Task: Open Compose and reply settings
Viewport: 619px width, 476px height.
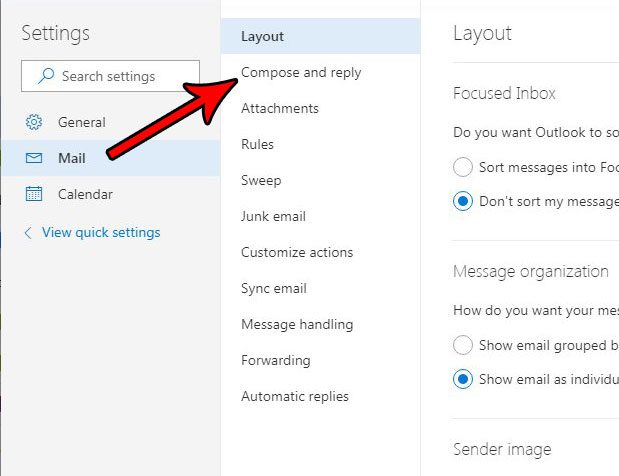Action: [301, 72]
